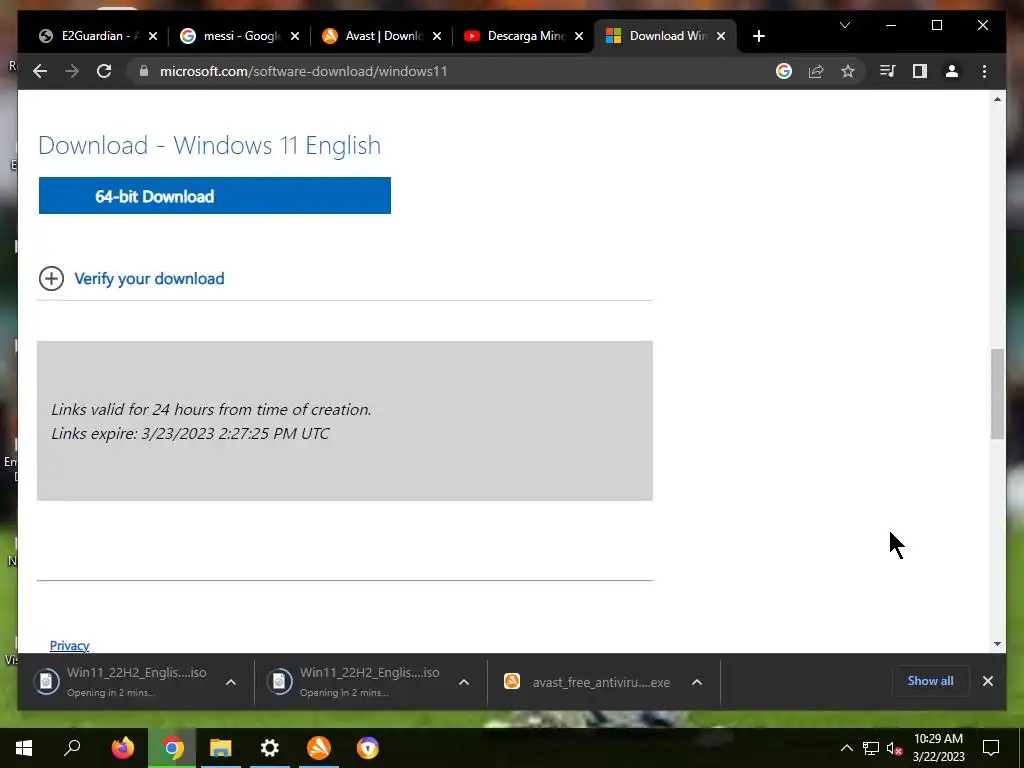Close the E2Guardian tab
Image resolution: width=1024 pixels, height=768 pixels.
pos(153,37)
